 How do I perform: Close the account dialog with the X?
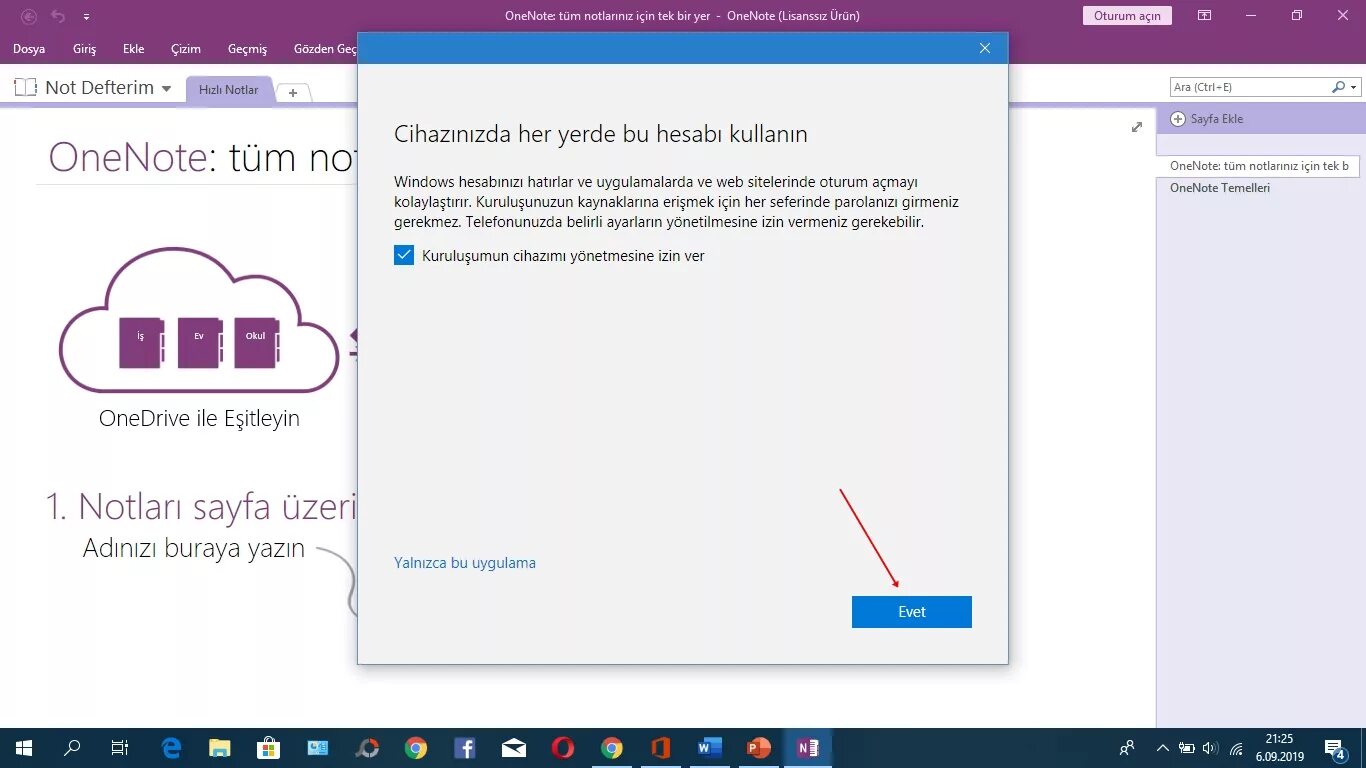(985, 48)
